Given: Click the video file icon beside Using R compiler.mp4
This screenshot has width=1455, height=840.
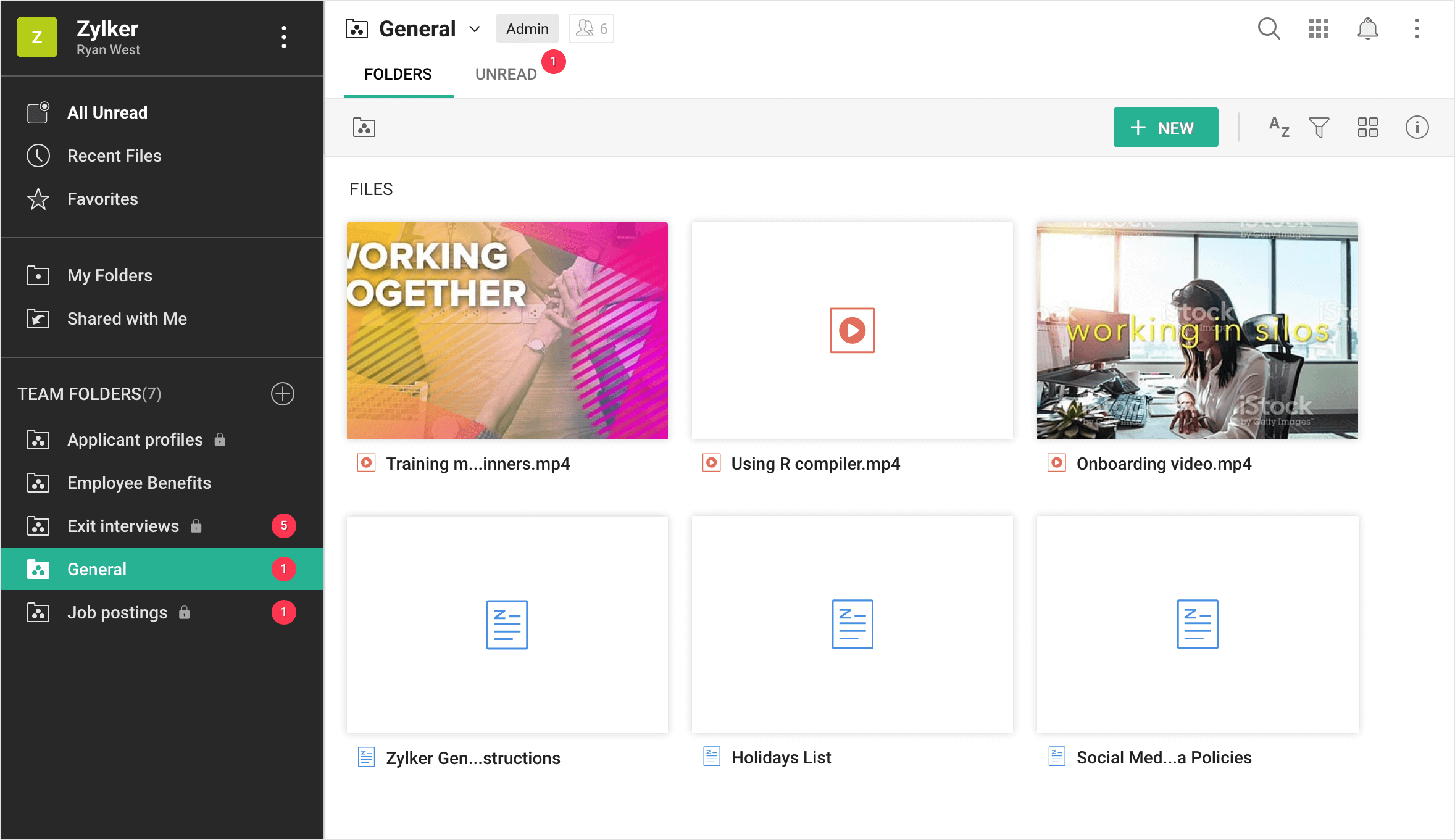Looking at the screenshot, I should pos(712,462).
